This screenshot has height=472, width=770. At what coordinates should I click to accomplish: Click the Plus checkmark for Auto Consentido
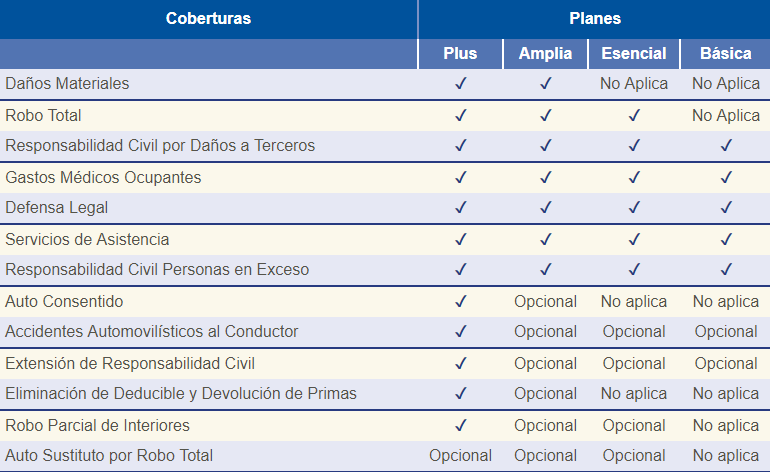click(461, 301)
